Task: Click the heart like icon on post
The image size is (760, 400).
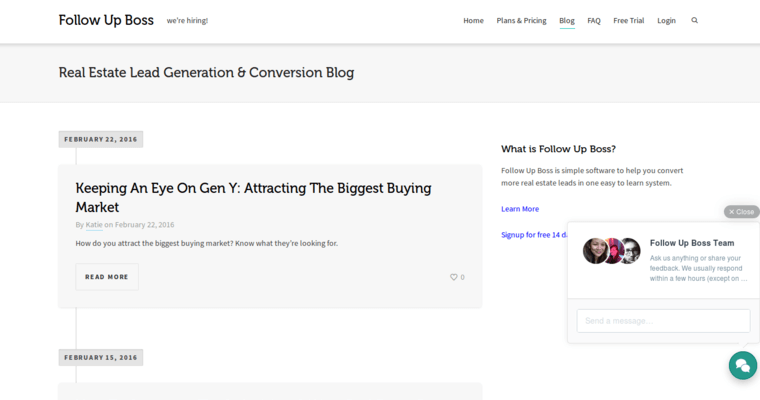Action: point(453,277)
